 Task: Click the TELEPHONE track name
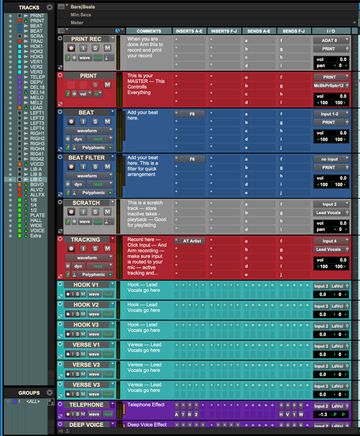coord(86,405)
